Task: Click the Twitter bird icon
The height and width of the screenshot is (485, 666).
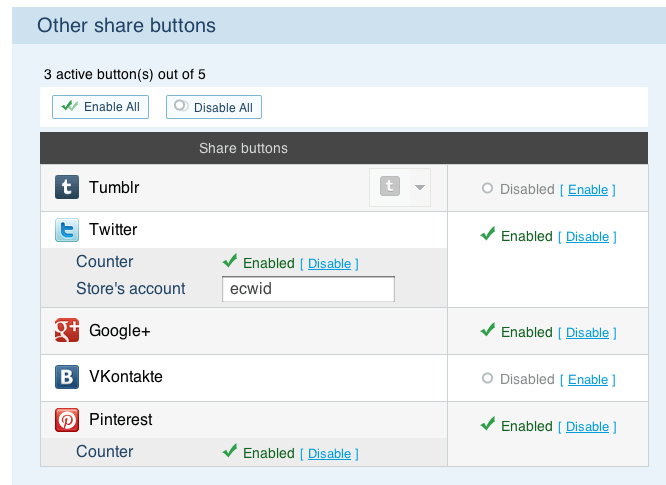Action: 67,230
